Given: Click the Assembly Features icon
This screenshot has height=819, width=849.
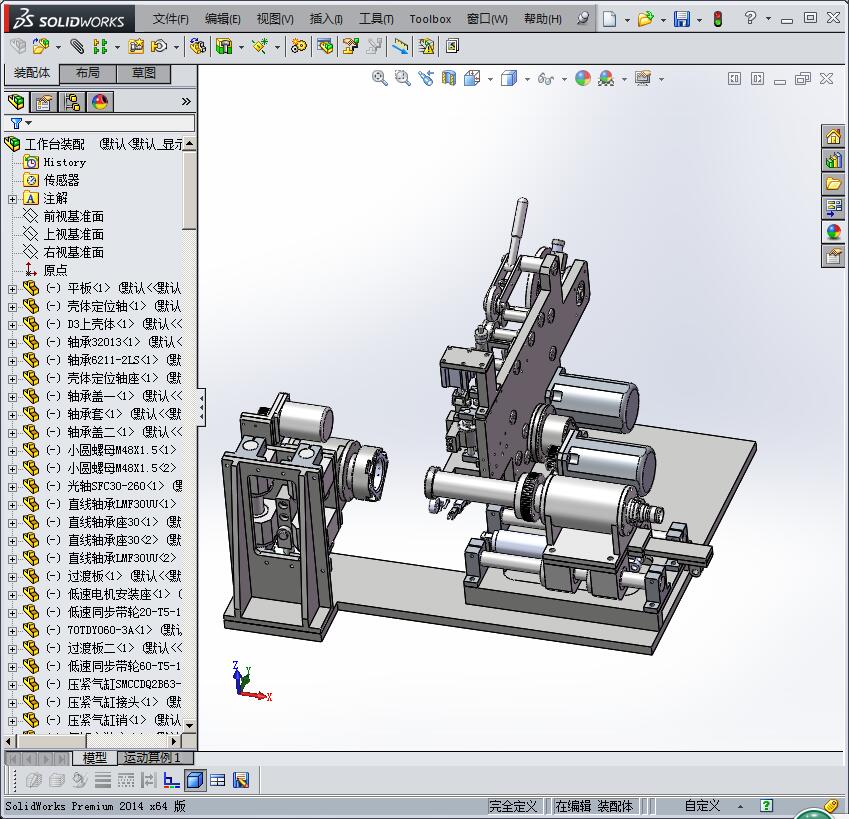Looking at the screenshot, I should (x=224, y=47).
